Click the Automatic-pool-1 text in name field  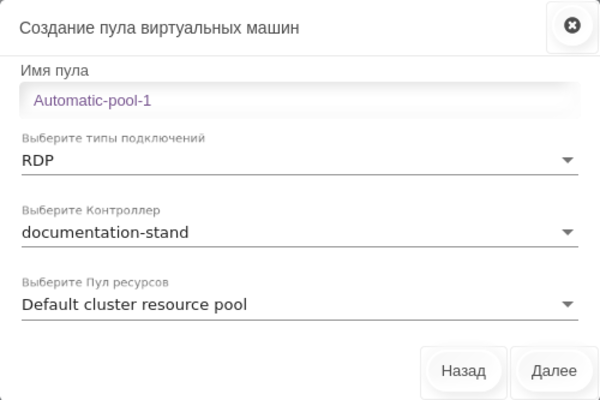(x=92, y=100)
